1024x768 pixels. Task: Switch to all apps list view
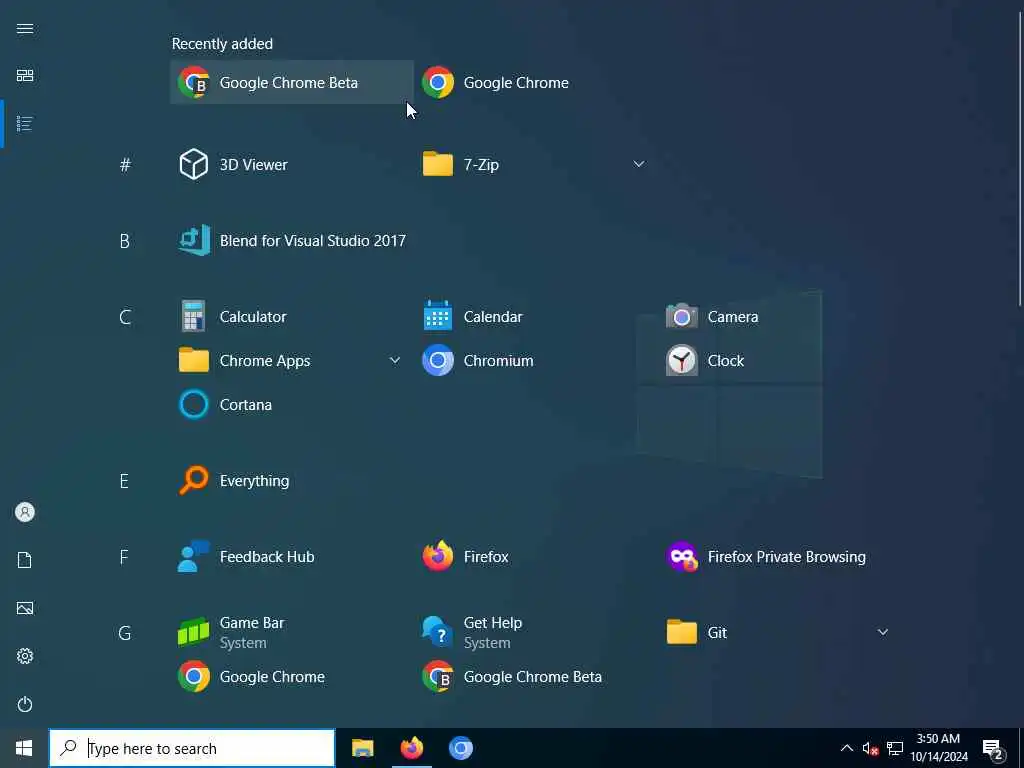tap(25, 123)
